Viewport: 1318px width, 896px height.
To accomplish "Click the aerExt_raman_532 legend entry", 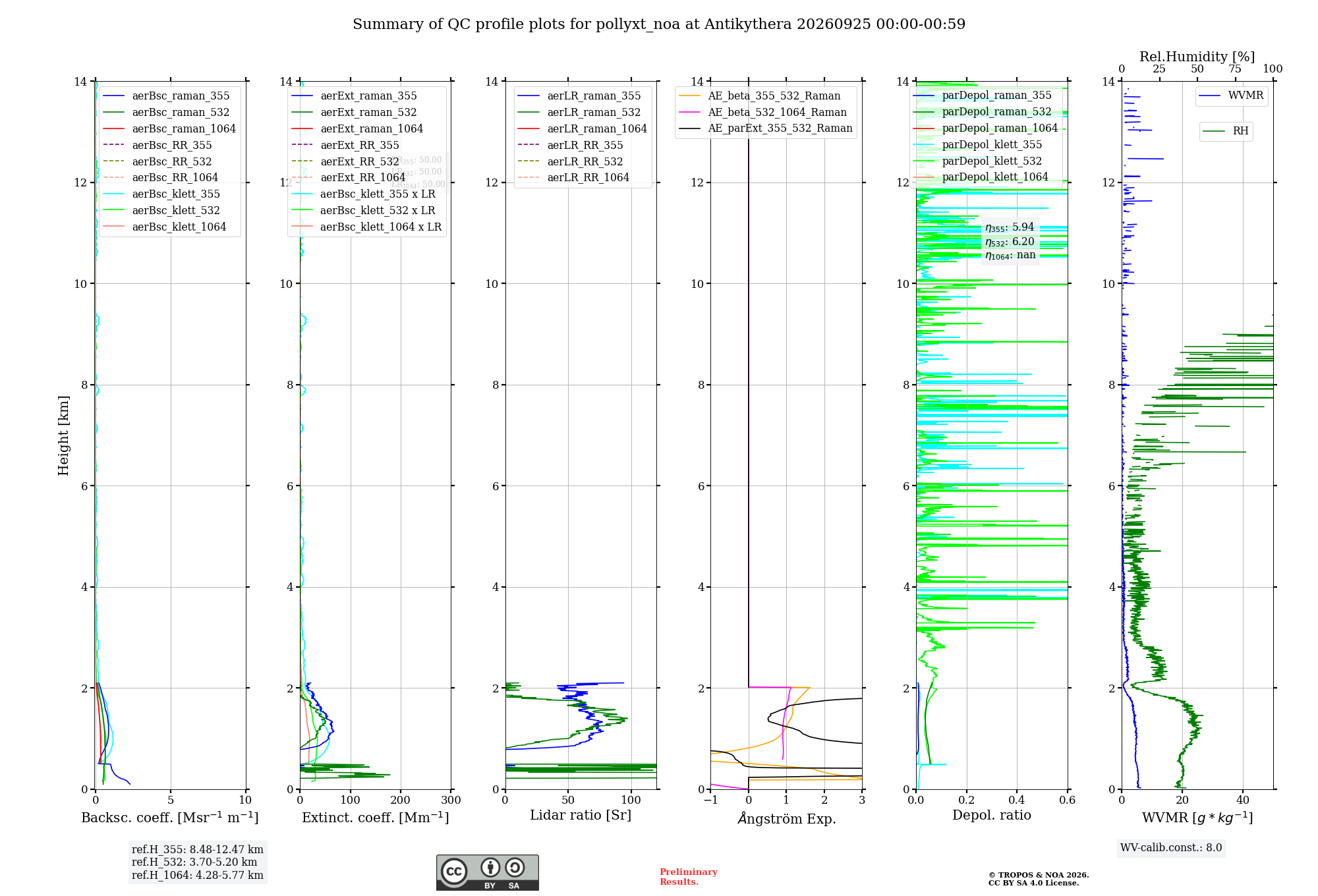I will [354, 113].
